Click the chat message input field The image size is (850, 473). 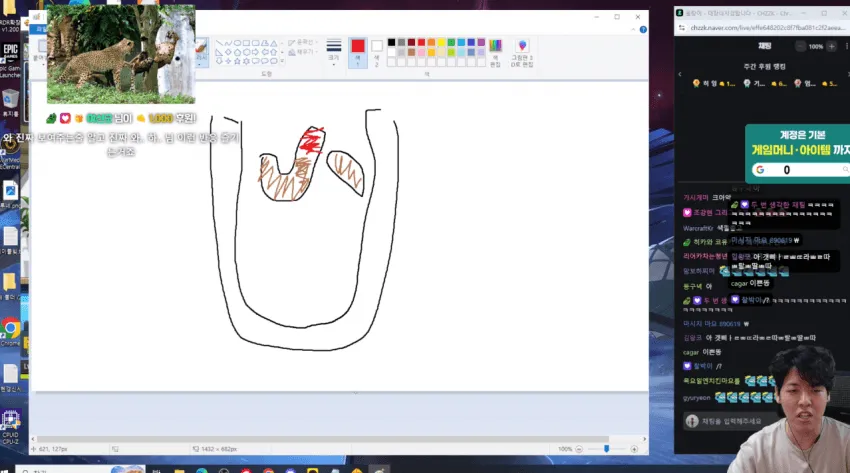(731, 421)
